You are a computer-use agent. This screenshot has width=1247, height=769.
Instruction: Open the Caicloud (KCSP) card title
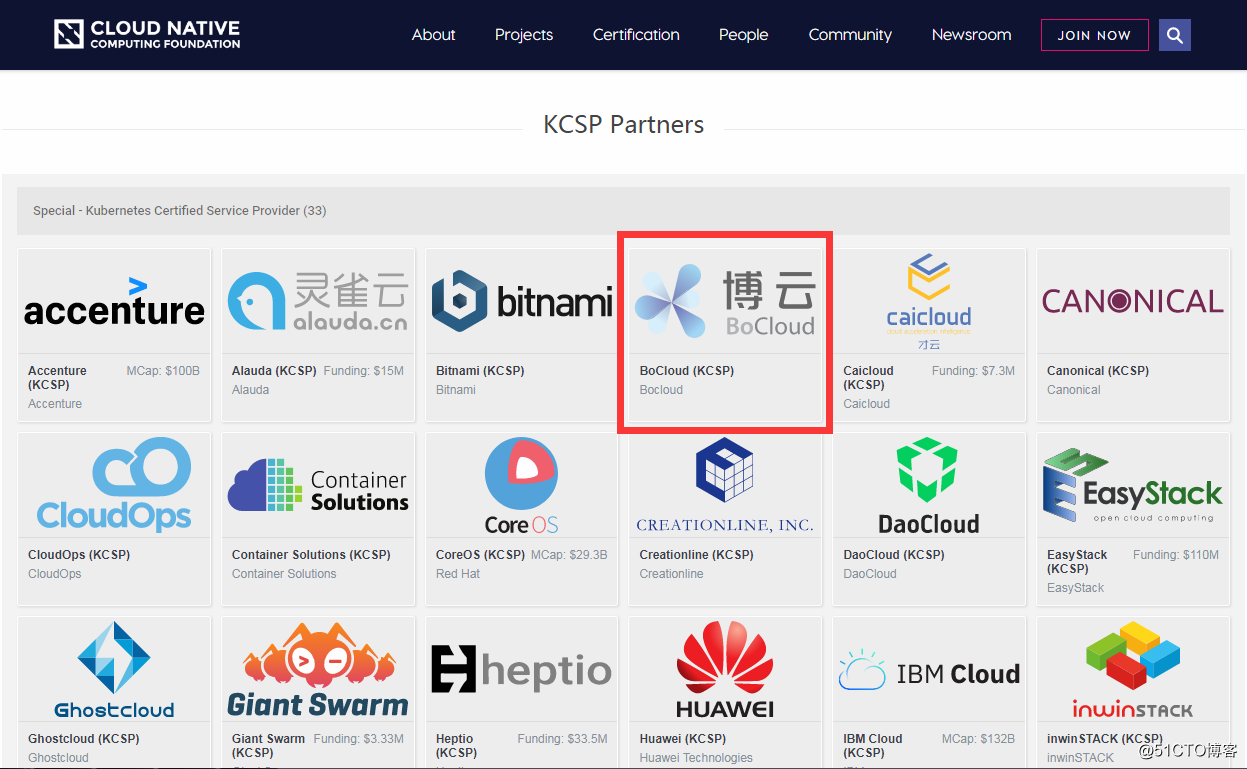[x=868, y=377]
